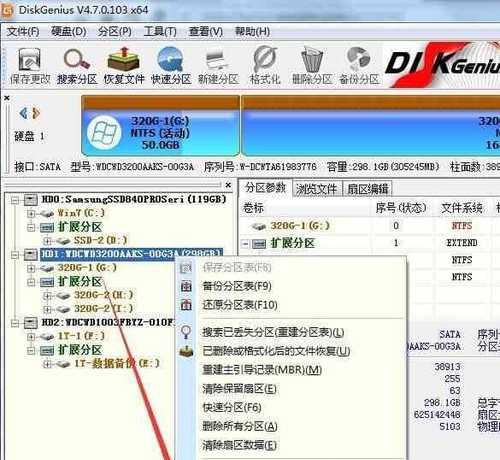Click the drive icon beside 320G-1 (G:) in table

258,227
